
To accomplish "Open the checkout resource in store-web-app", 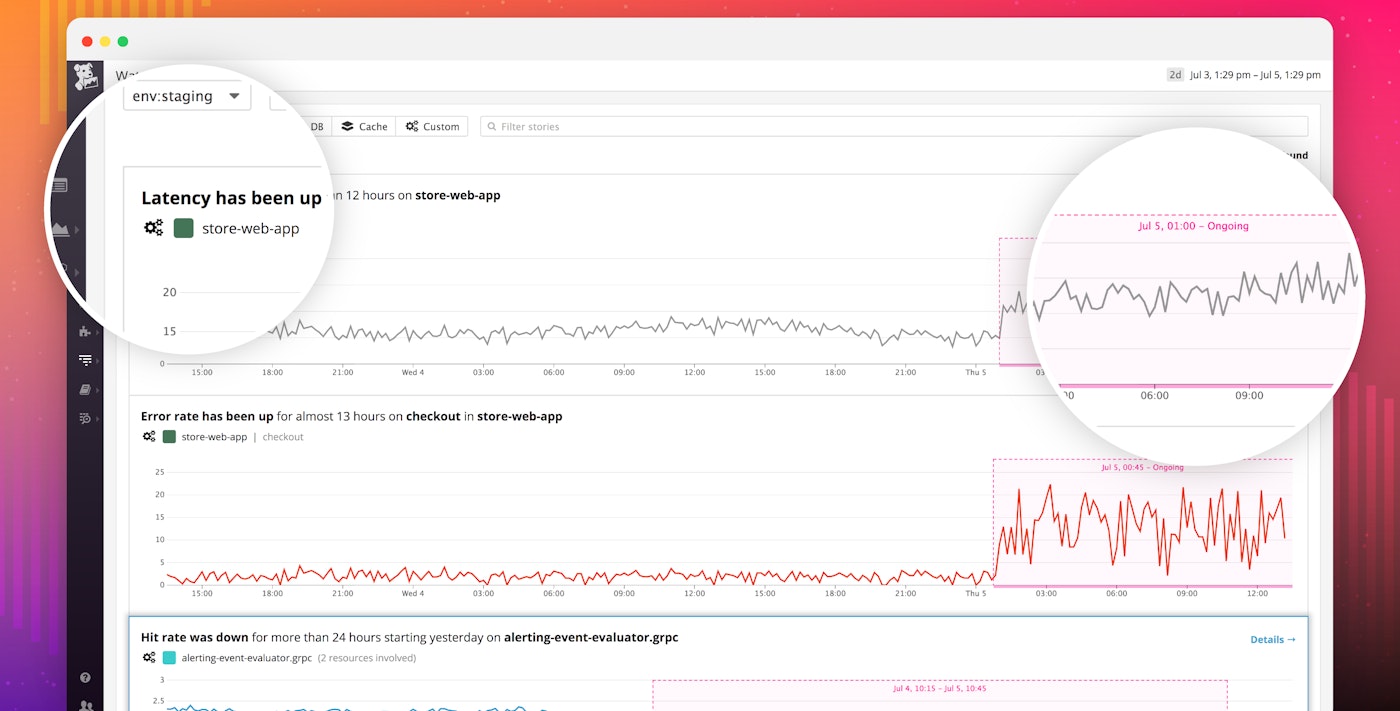I will pos(282,437).
